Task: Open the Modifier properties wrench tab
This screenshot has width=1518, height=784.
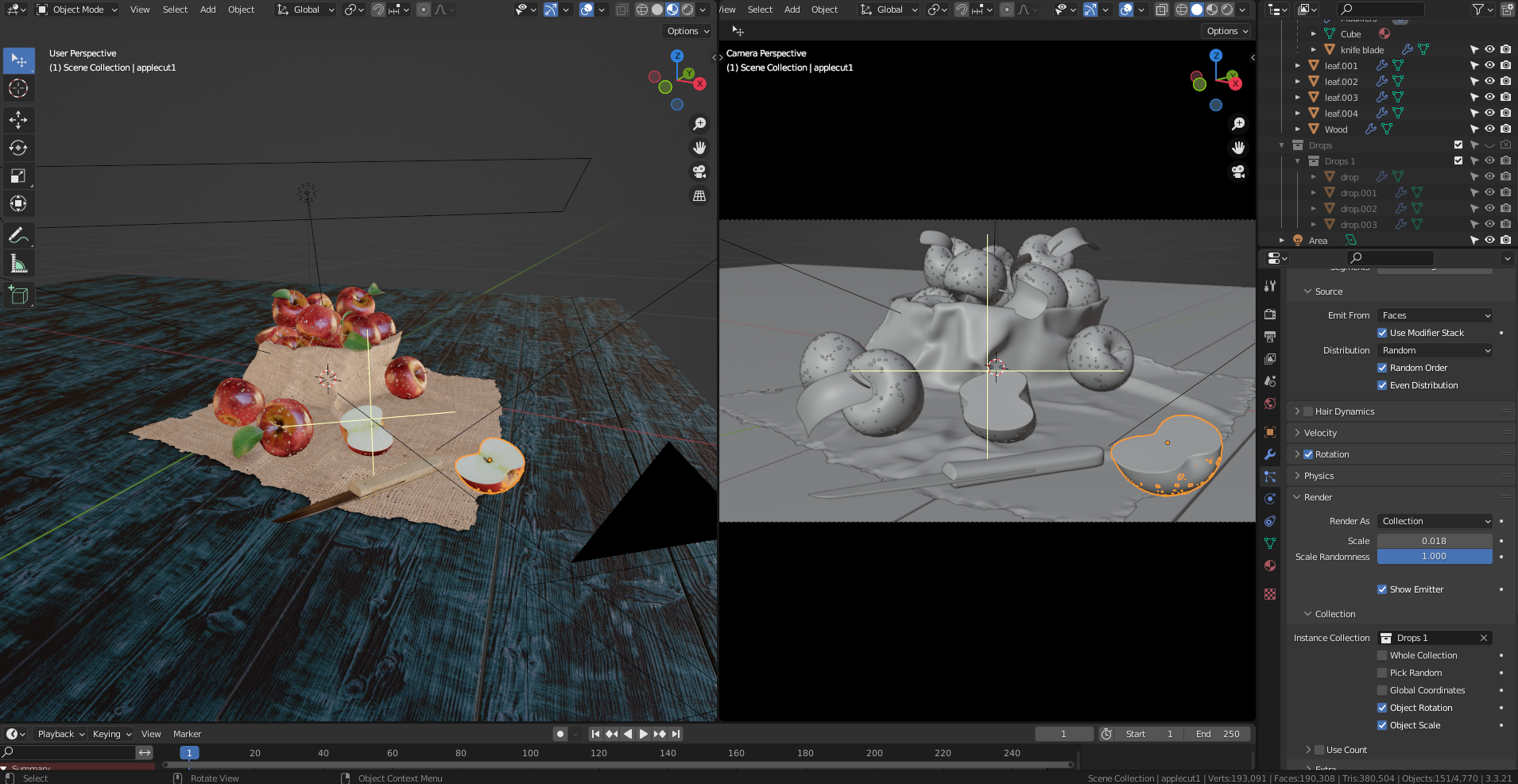Action: tap(1270, 454)
